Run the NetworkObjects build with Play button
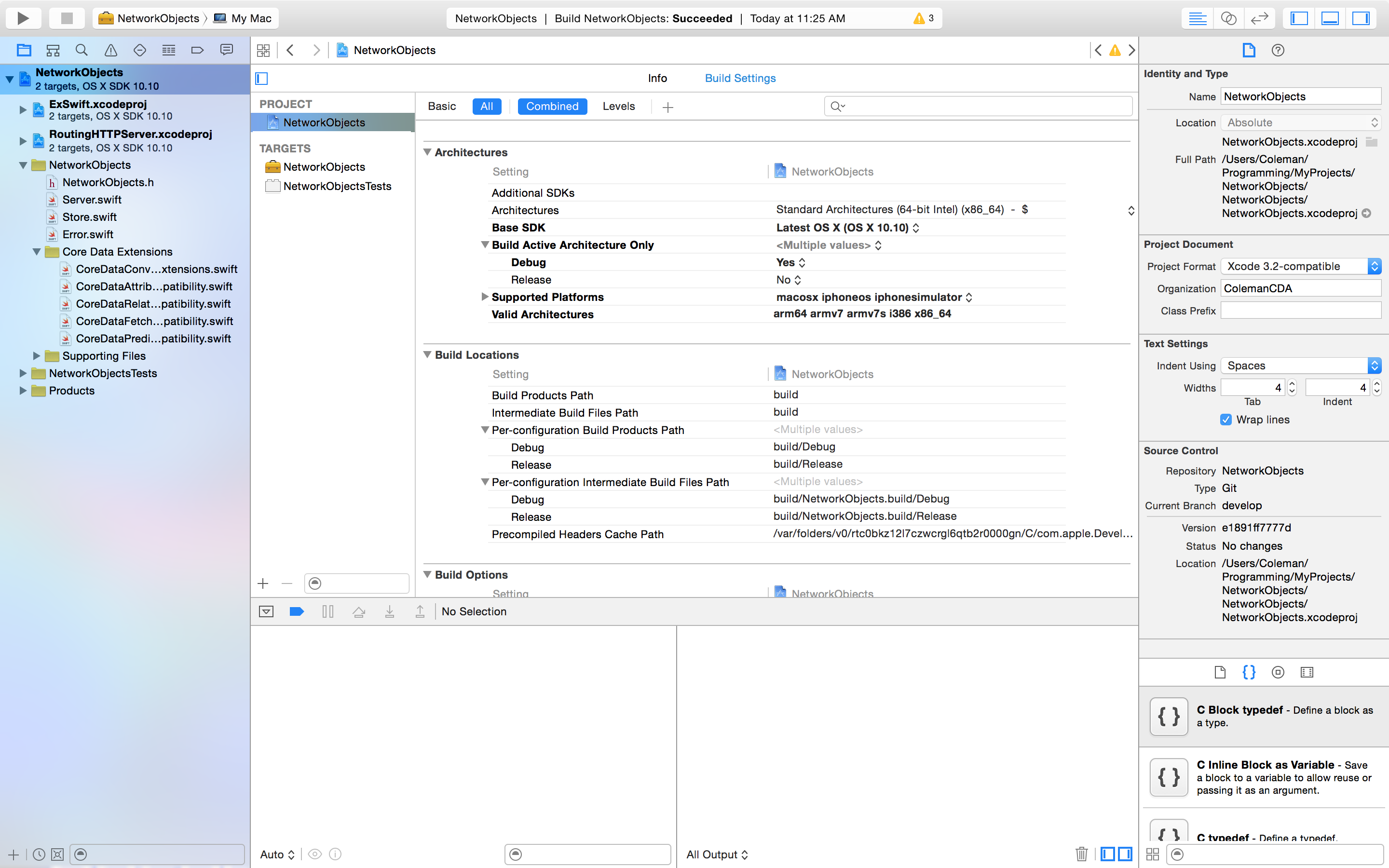1389x868 pixels. tap(23, 18)
